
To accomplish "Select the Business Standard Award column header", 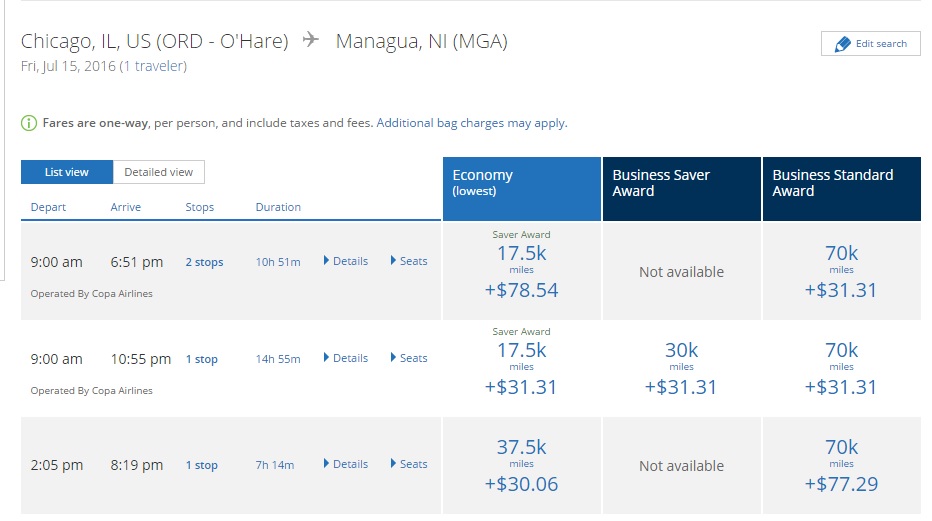I will coord(842,189).
